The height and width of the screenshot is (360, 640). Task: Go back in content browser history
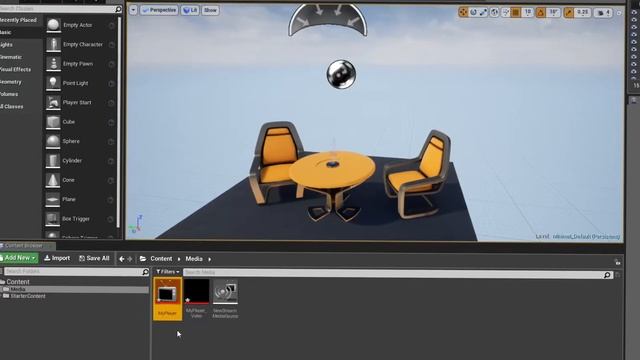[122, 259]
